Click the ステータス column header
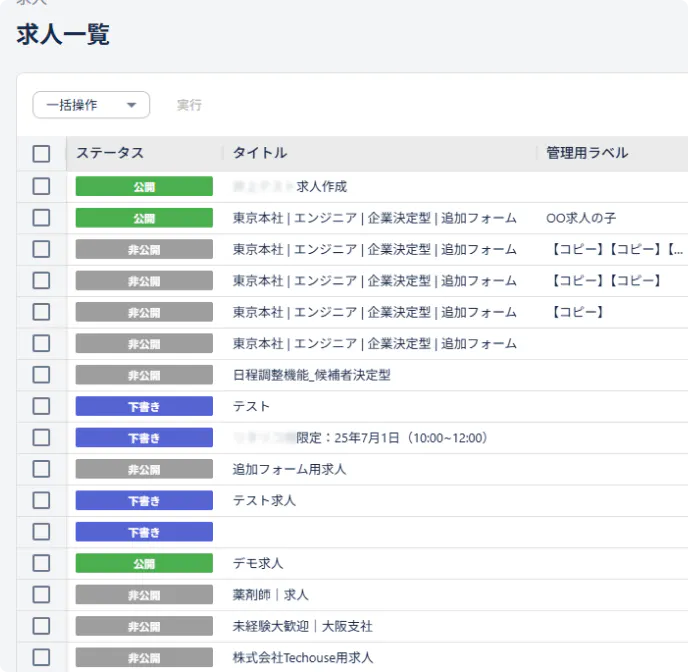 (110, 153)
